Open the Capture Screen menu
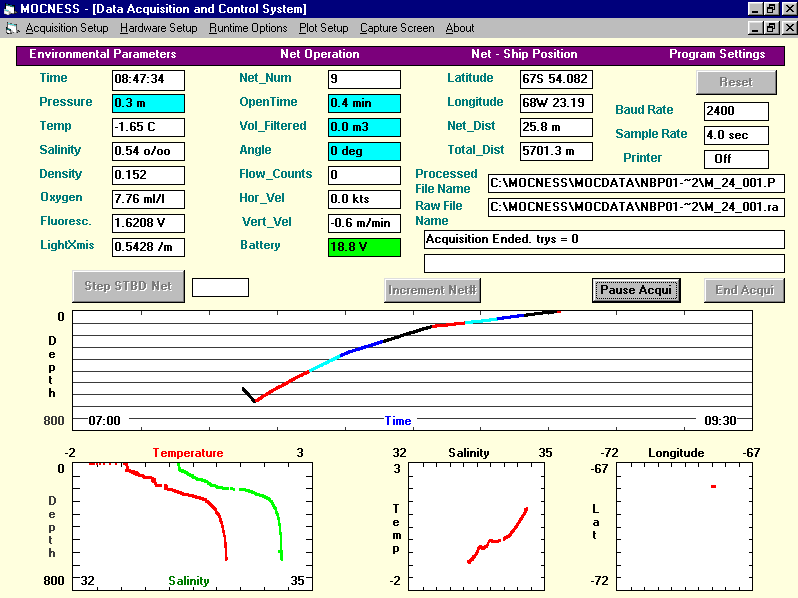The image size is (798, 598). coord(397,28)
